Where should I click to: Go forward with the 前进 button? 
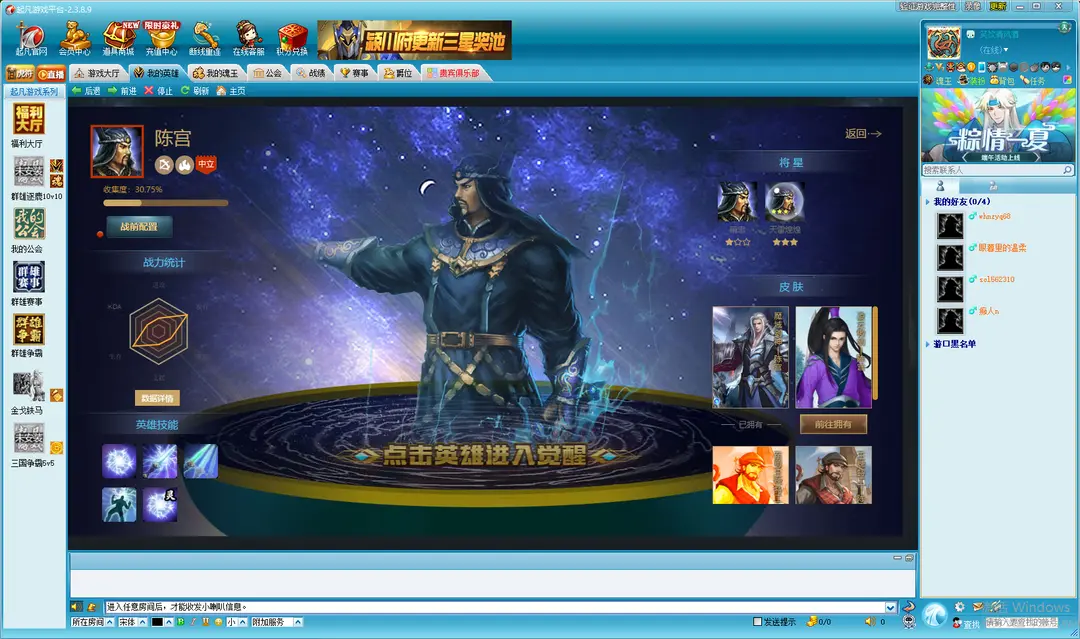122,91
